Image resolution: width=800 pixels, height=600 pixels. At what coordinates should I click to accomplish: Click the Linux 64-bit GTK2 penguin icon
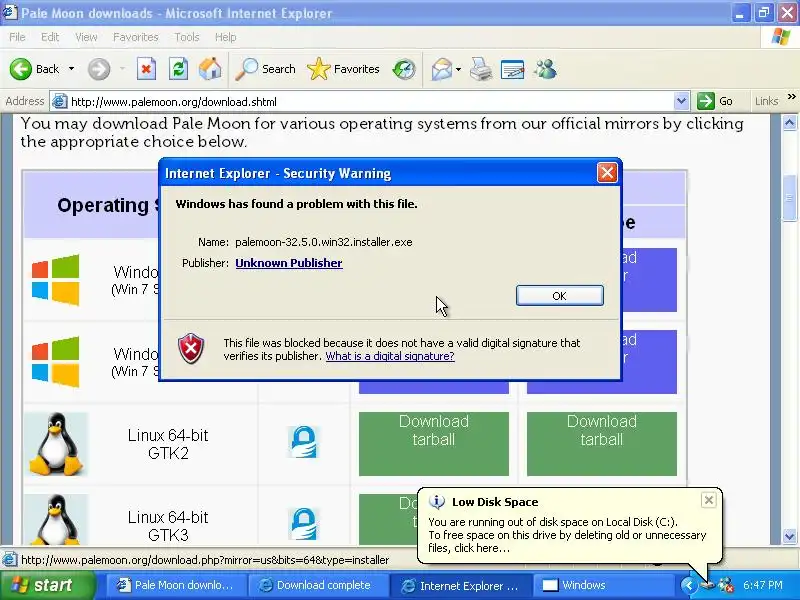(56, 444)
